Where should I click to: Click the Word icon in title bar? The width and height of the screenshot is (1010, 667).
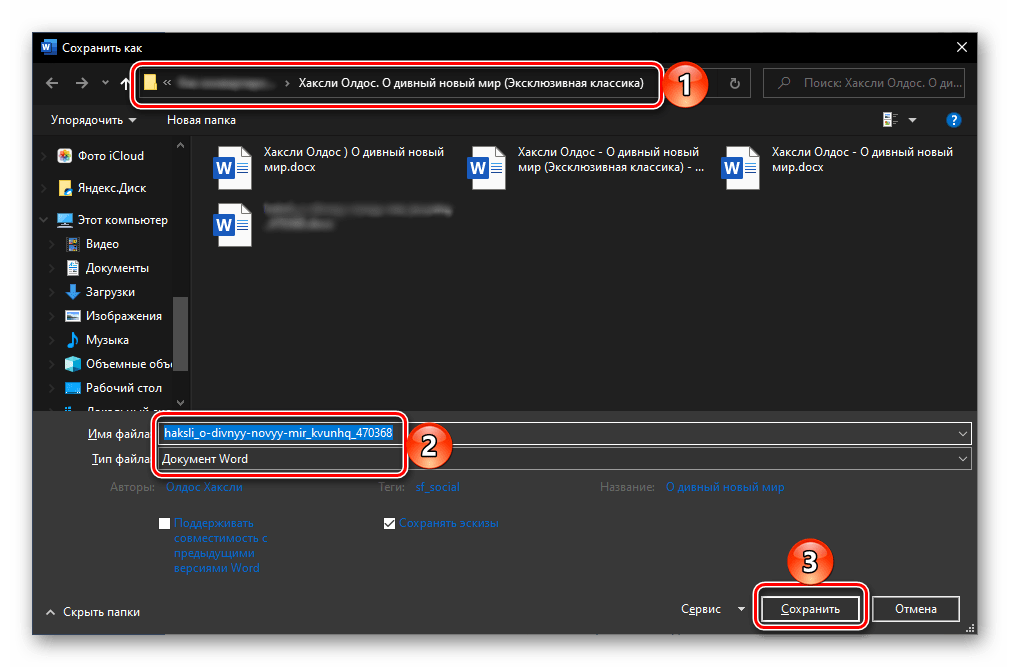click(x=48, y=47)
